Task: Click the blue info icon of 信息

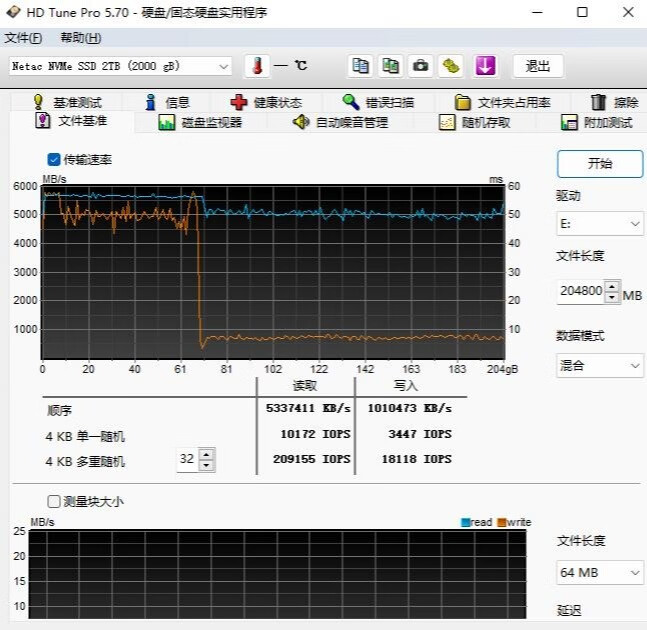Action: point(151,102)
